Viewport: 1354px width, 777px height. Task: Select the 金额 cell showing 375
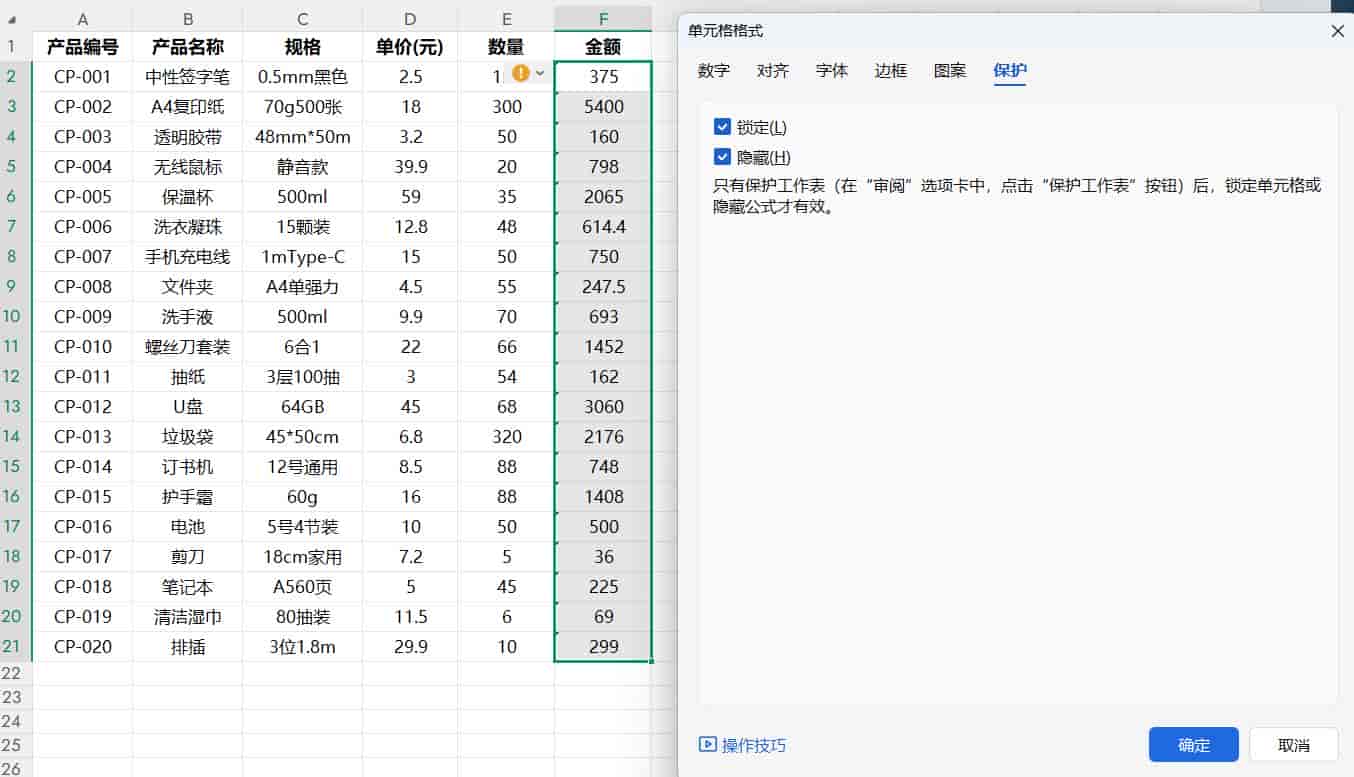[603, 76]
